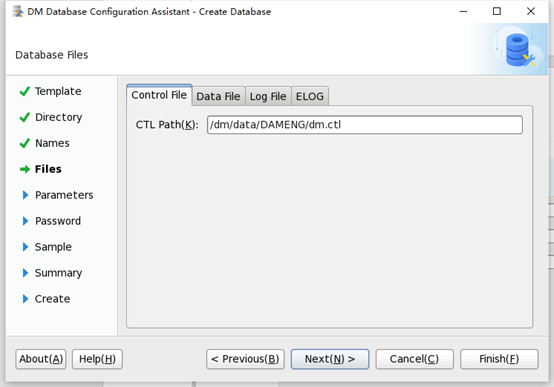Switch to the Control File tab
Image resolution: width=554 pixels, height=387 pixels.
click(x=159, y=95)
